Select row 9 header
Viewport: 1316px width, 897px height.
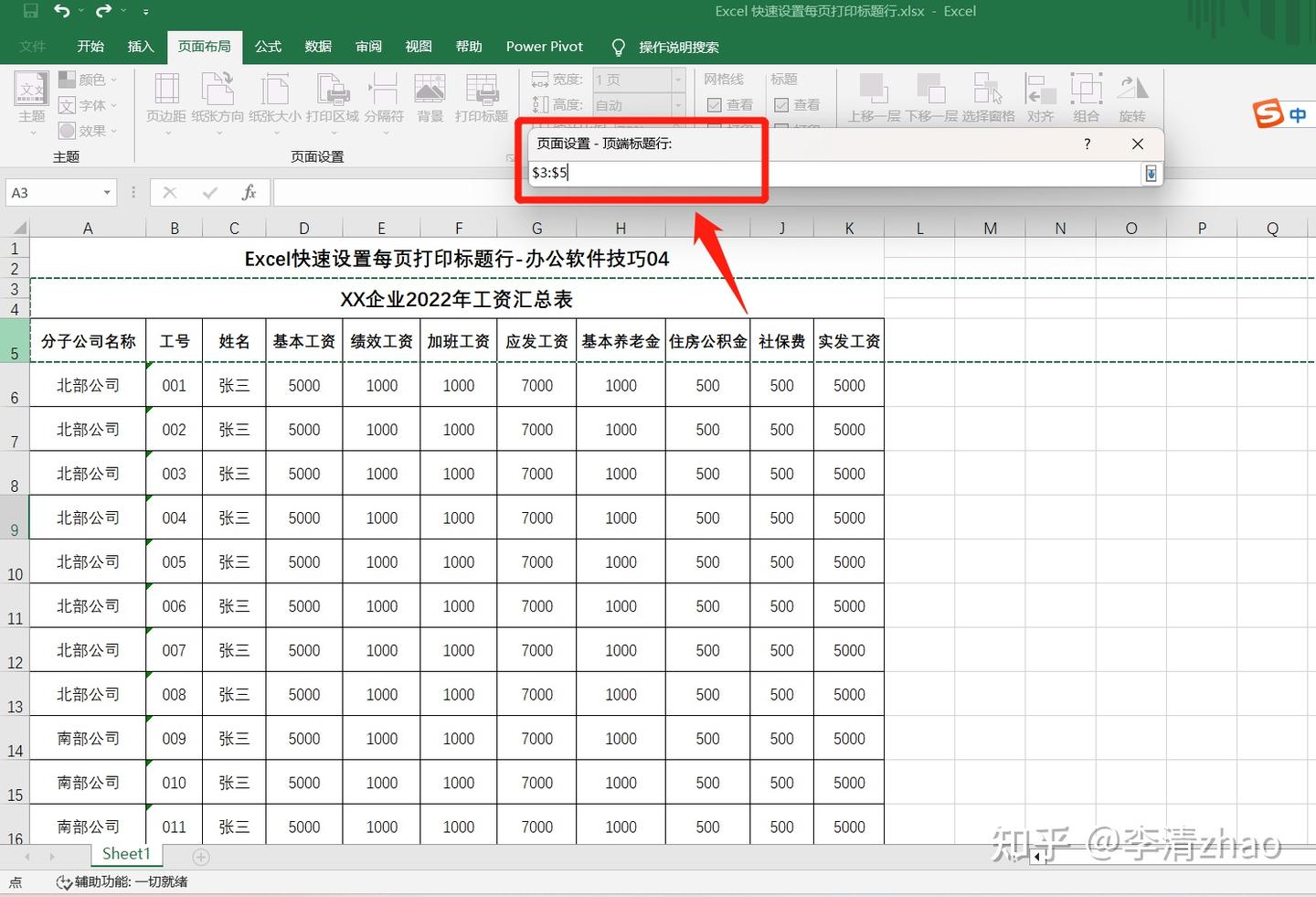point(15,518)
